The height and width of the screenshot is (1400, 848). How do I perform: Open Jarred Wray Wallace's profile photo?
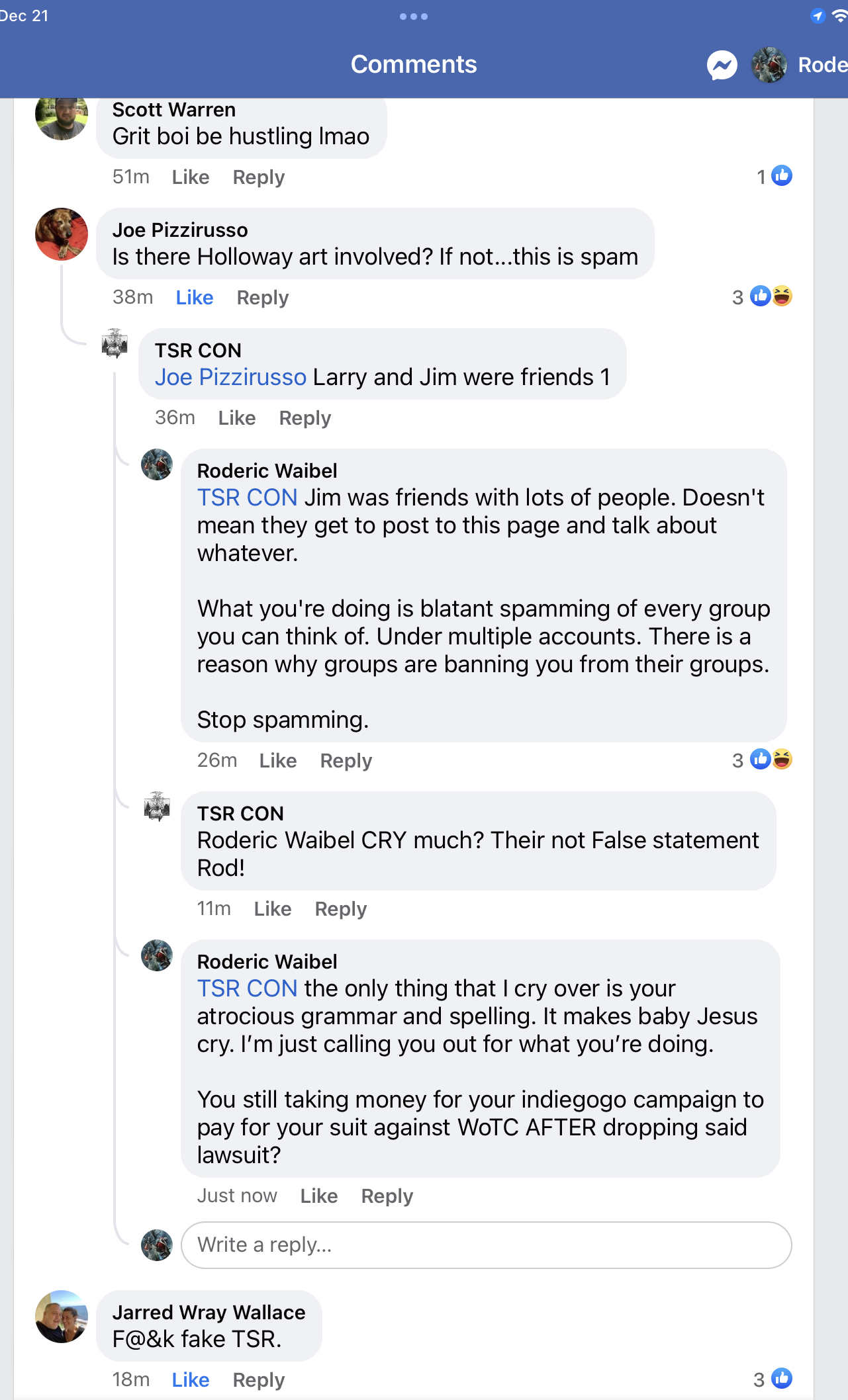62,1317
